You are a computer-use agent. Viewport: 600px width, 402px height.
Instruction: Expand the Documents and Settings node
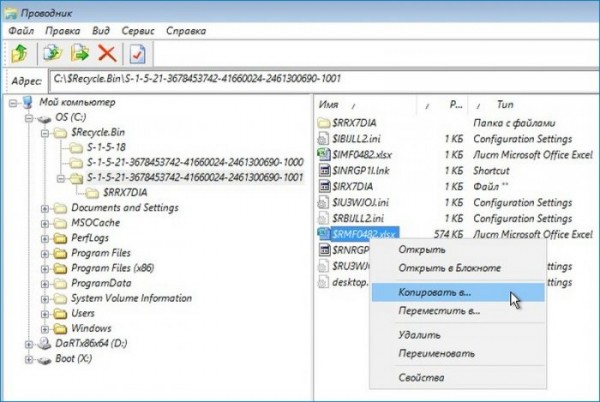click(x=45, y=208)
